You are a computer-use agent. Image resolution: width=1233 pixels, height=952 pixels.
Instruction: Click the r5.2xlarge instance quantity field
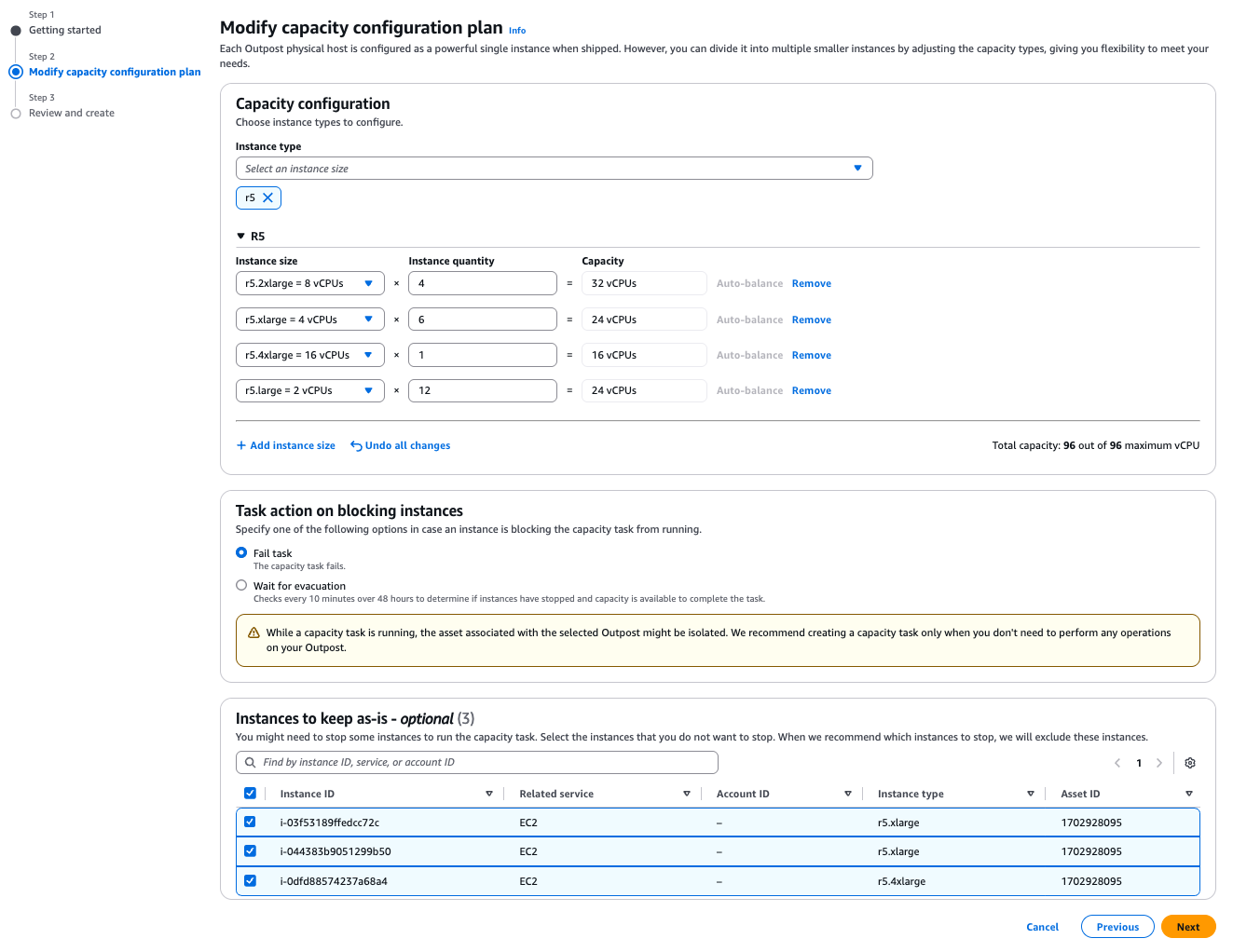pos(483,283)
